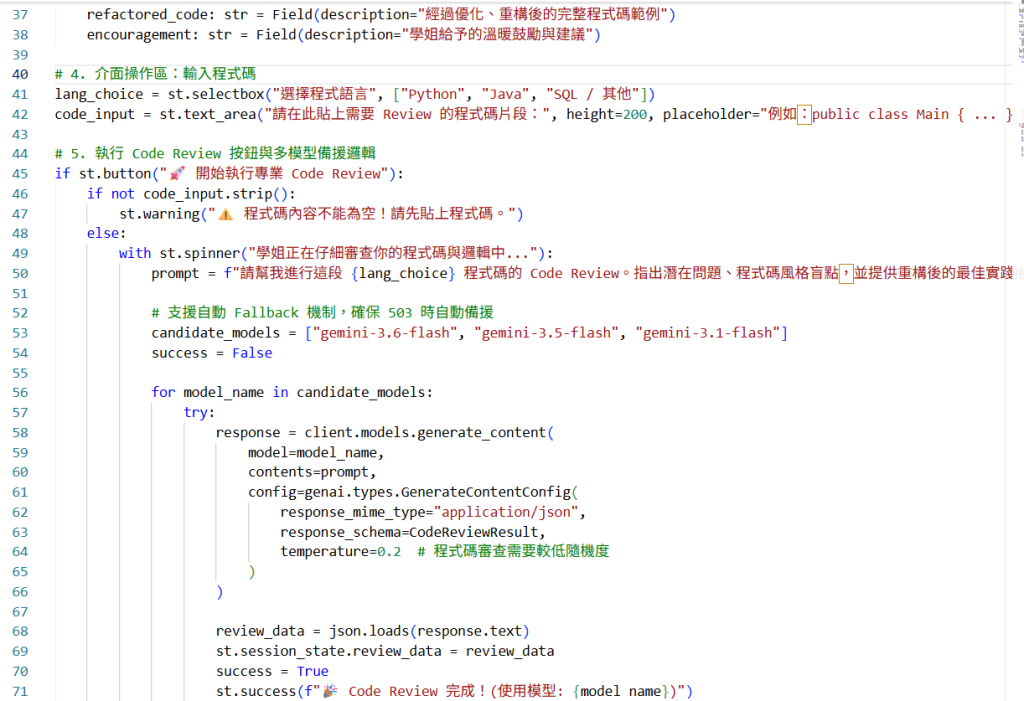Click line number 40 in the gutter
Image resolution: width=1024 pixels, height=701 pixels.
pyautogui.click(x=20, y=74)
